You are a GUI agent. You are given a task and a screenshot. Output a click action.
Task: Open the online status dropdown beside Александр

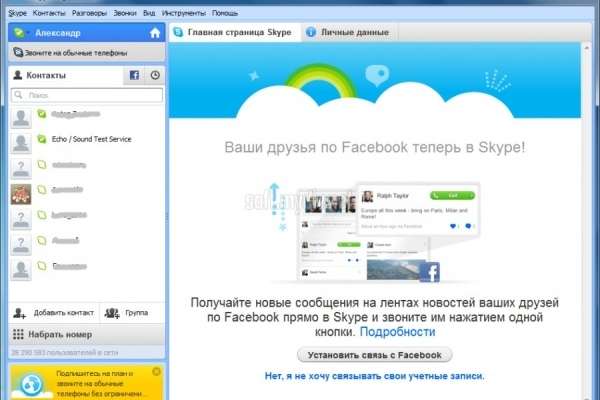(21, 33)
